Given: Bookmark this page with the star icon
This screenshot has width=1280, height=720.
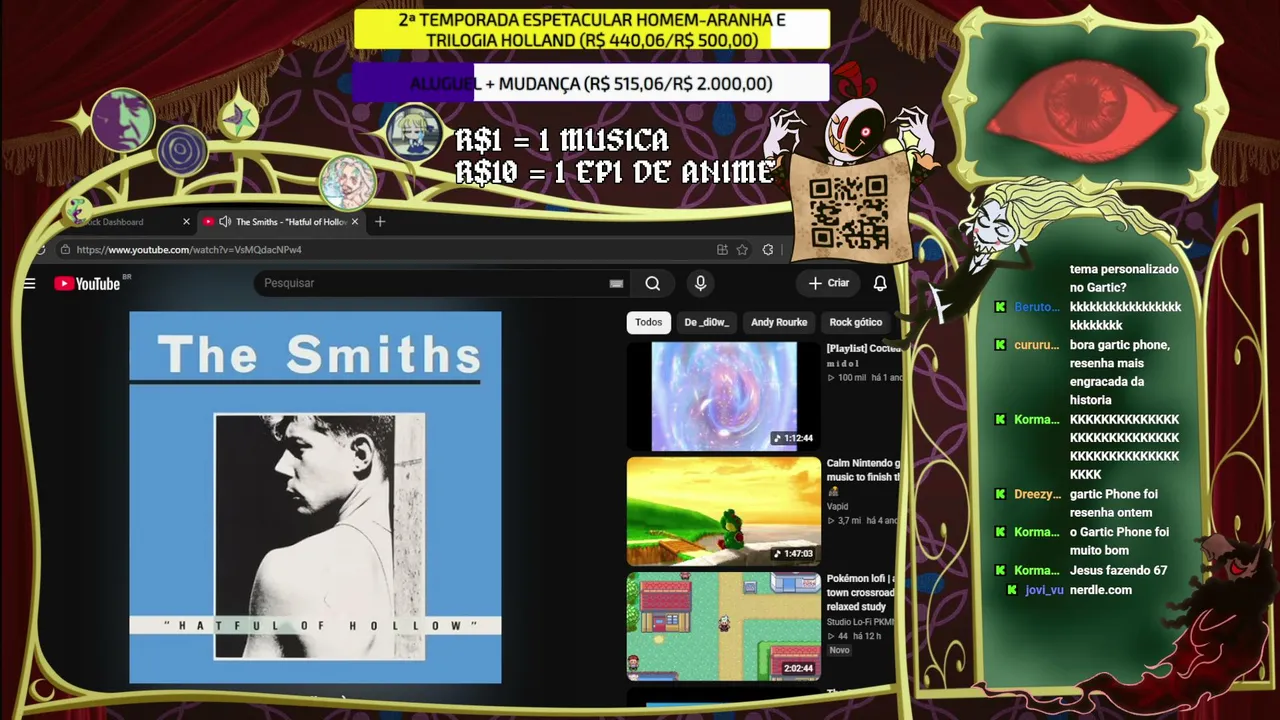Looking at the screenshot, I should coord(742,250).
